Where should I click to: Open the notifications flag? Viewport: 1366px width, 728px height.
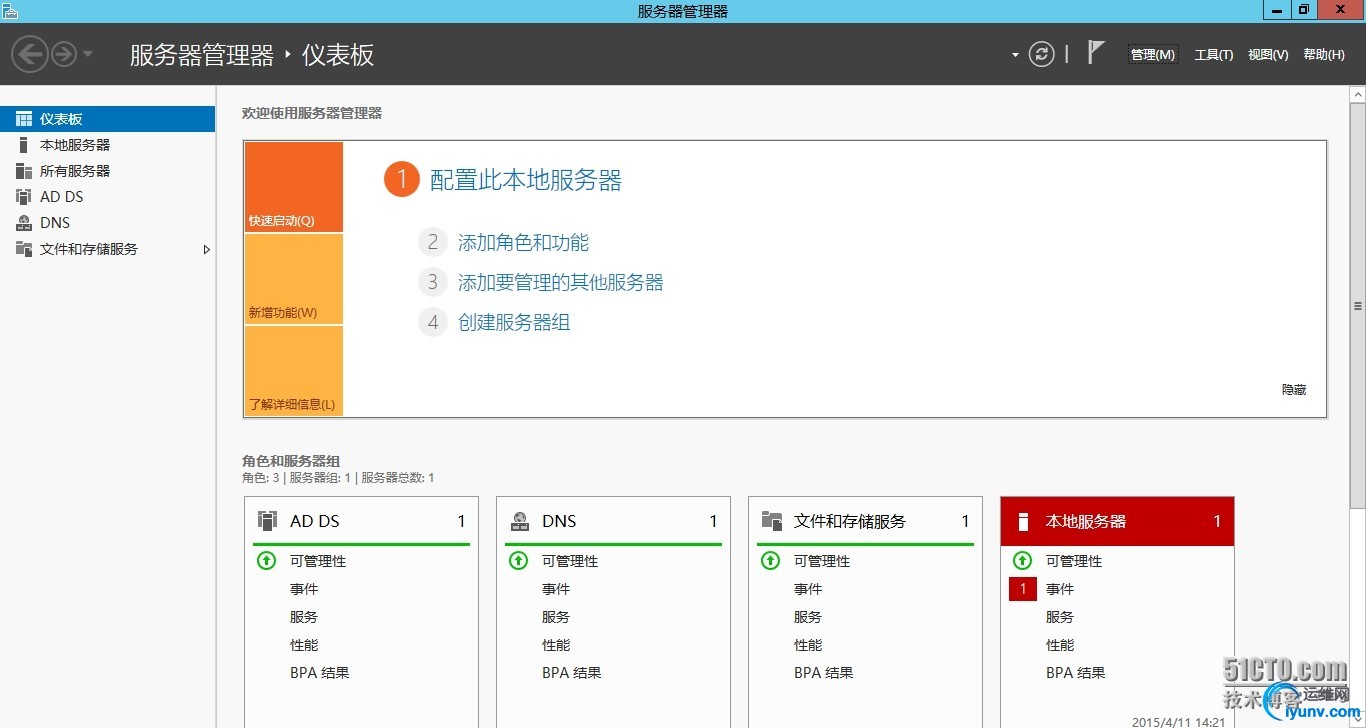[1096, 53]
